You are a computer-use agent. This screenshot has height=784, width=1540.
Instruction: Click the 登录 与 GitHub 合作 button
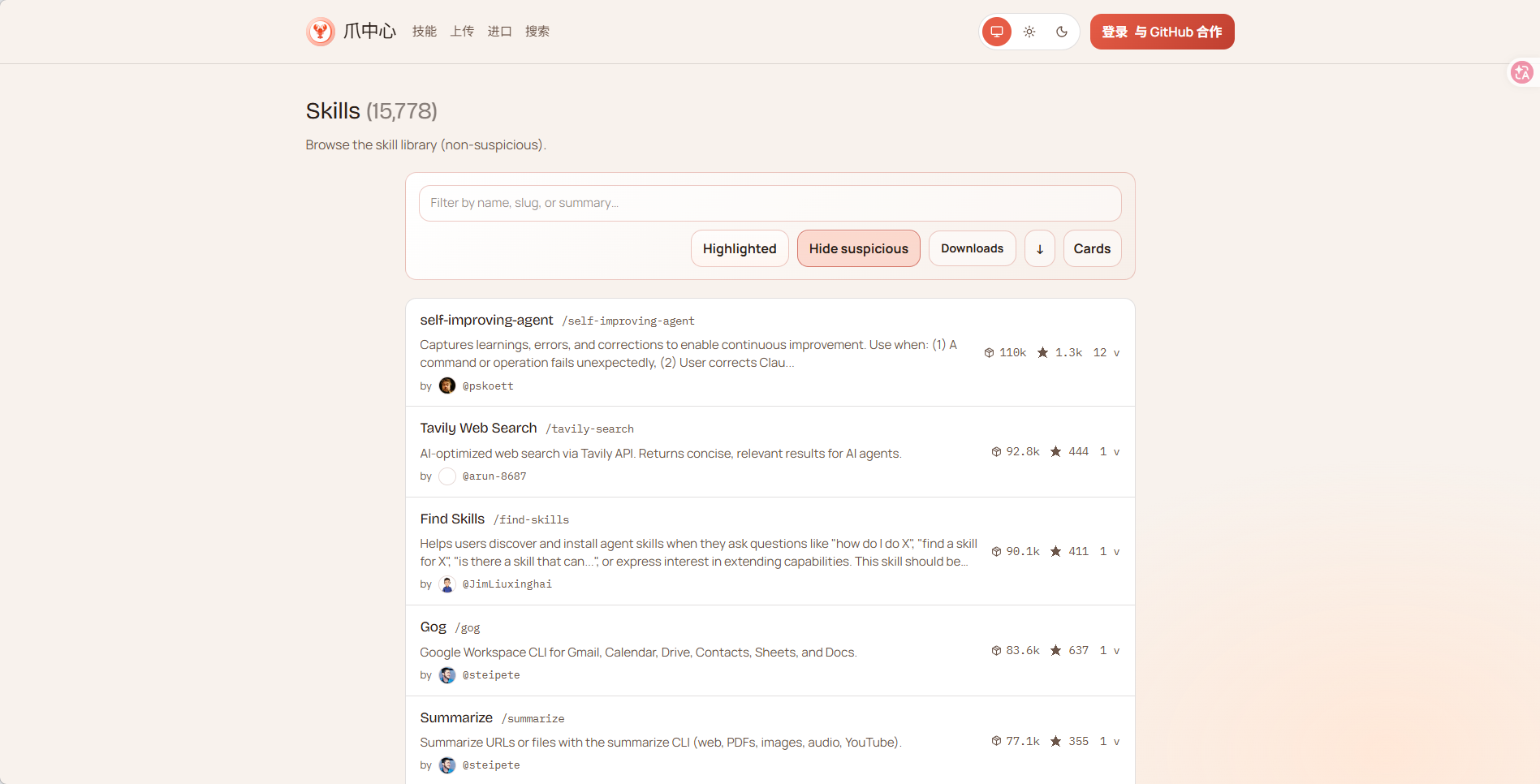1162,32
